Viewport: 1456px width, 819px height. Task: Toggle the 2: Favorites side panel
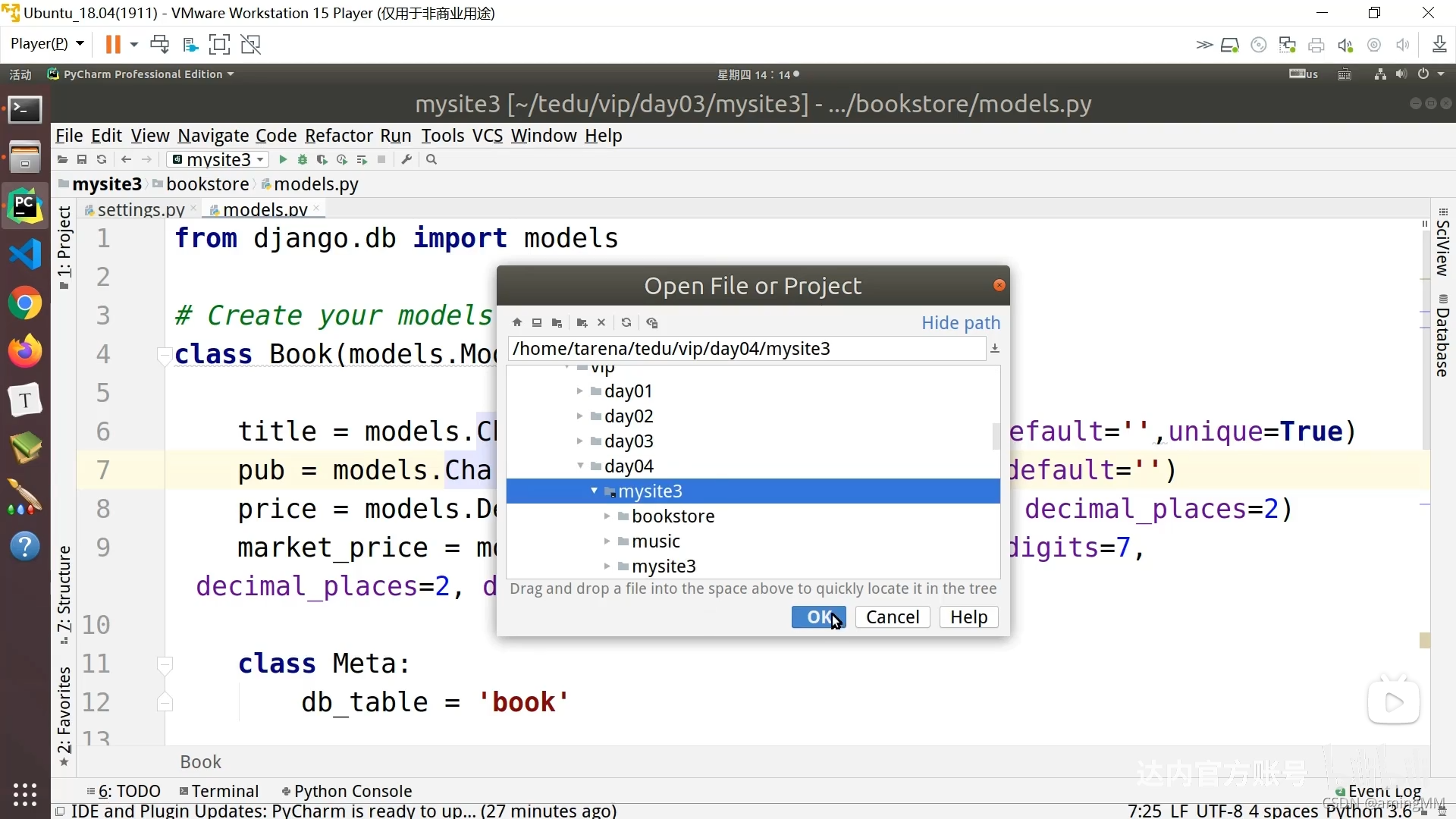(x=64, y=717)
